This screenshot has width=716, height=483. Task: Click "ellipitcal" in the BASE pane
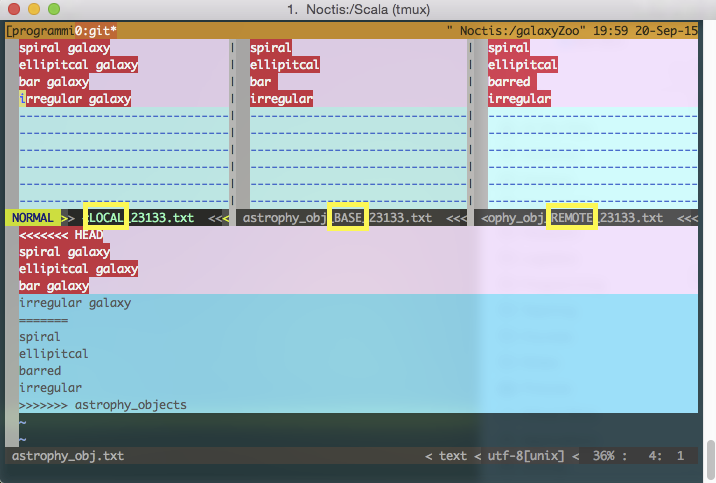coord(284,65)
